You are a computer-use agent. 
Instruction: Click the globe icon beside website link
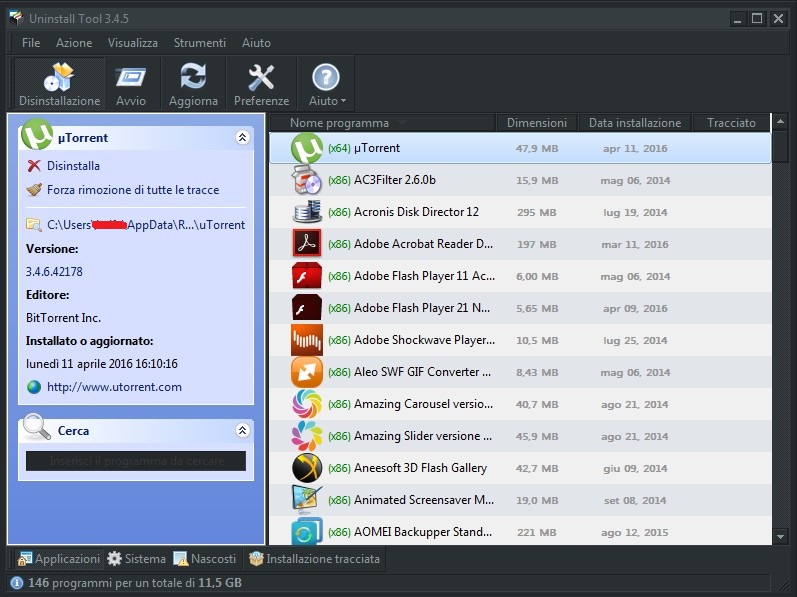(34, 387)
